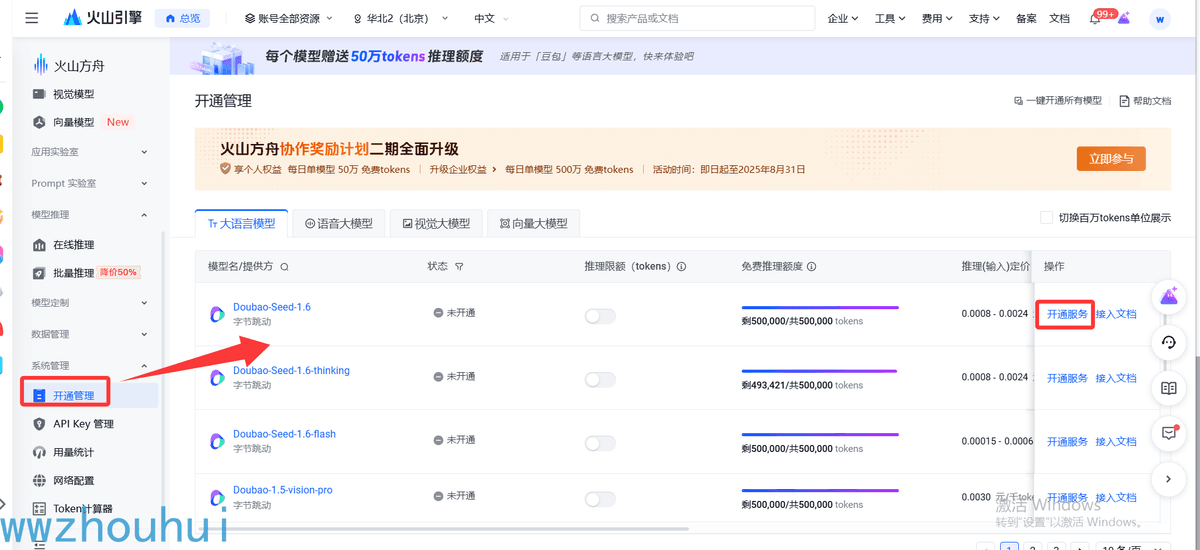Open the notification bell

[1095, 19]
